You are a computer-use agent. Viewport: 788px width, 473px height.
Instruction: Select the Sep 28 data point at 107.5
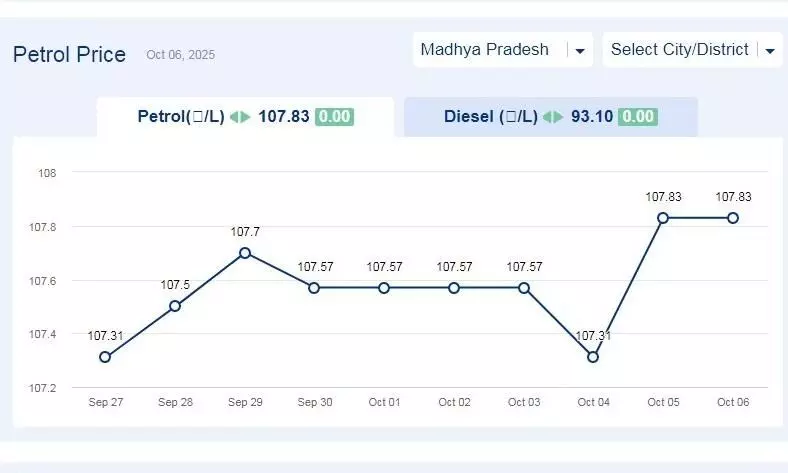click(175, 306)
